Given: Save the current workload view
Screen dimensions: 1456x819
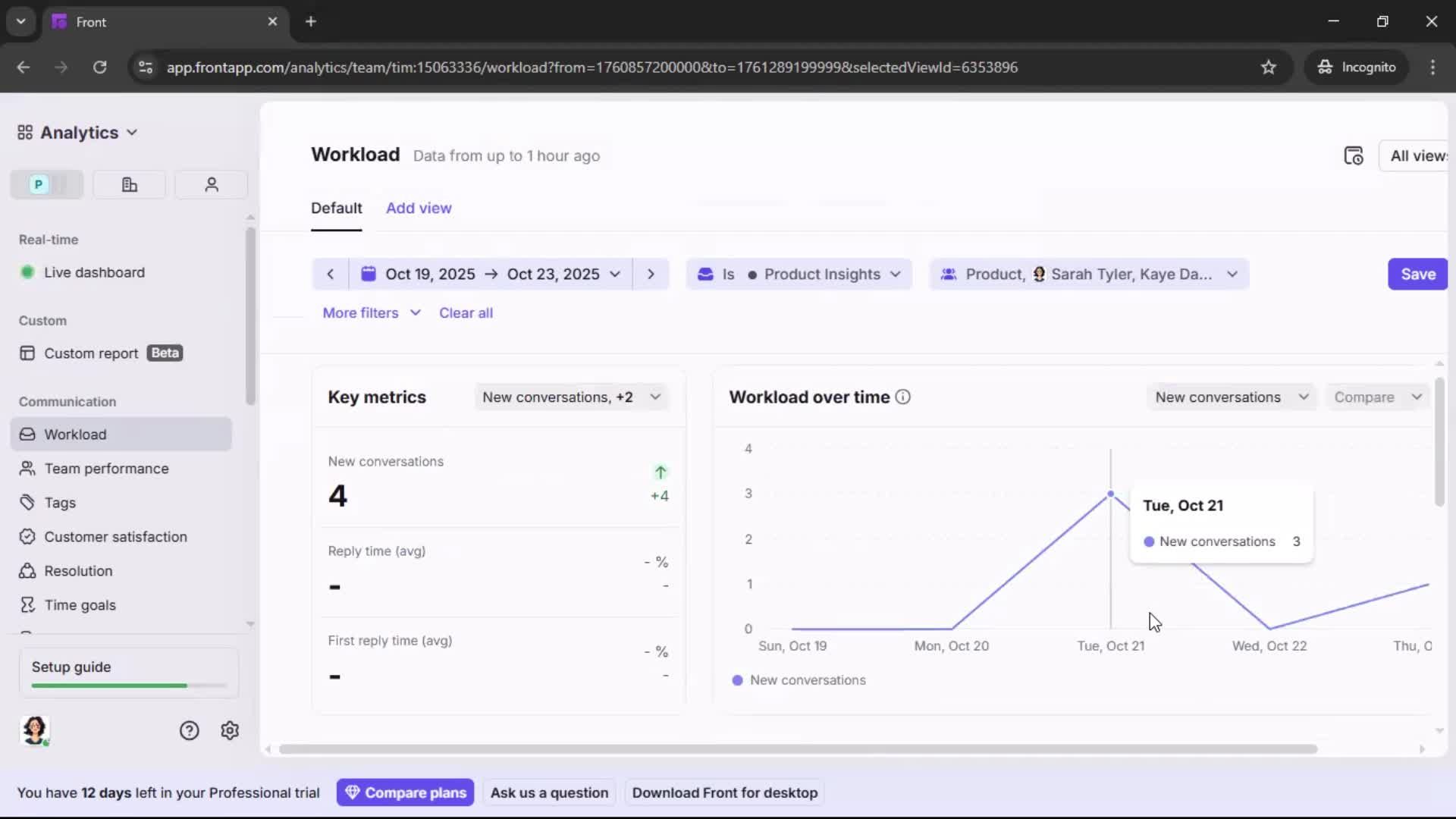Looking at the screenshot, I should coord(1417,274).
